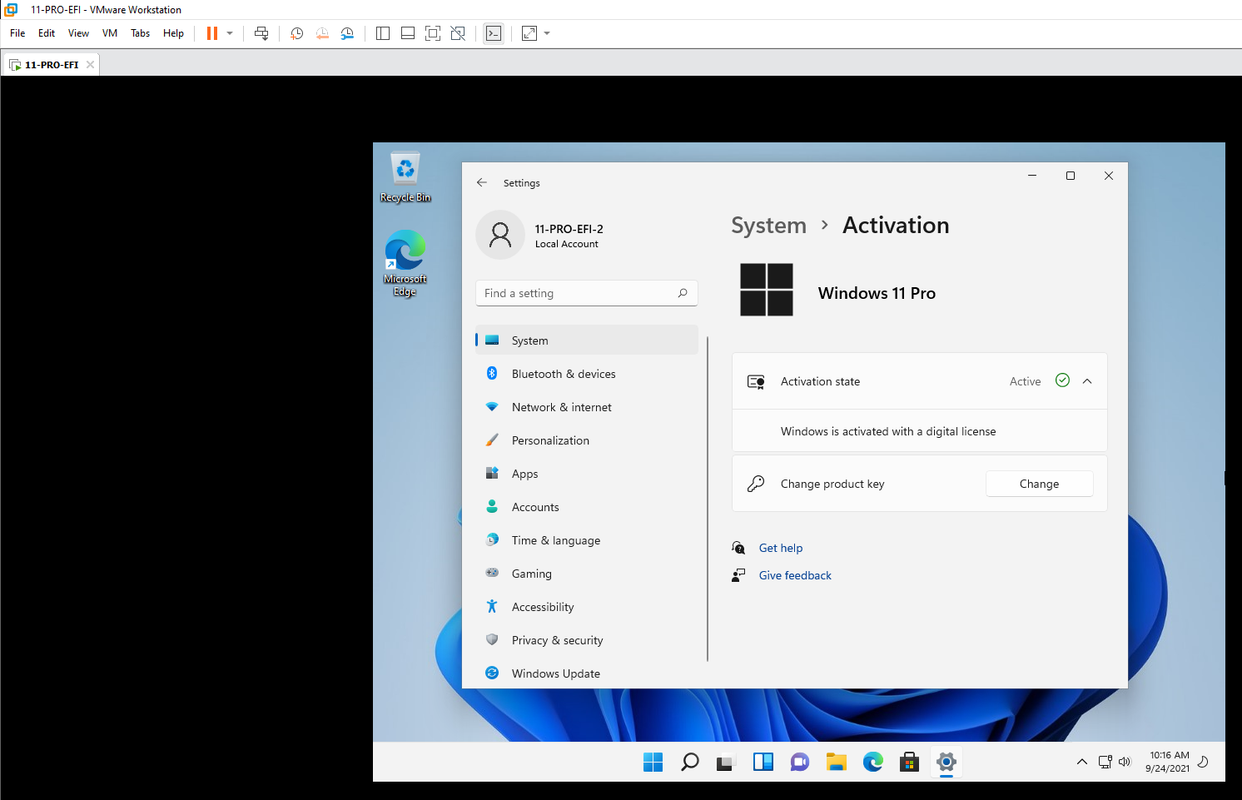
Task: Open the snapshot manager icon
Action: (347, 33)
